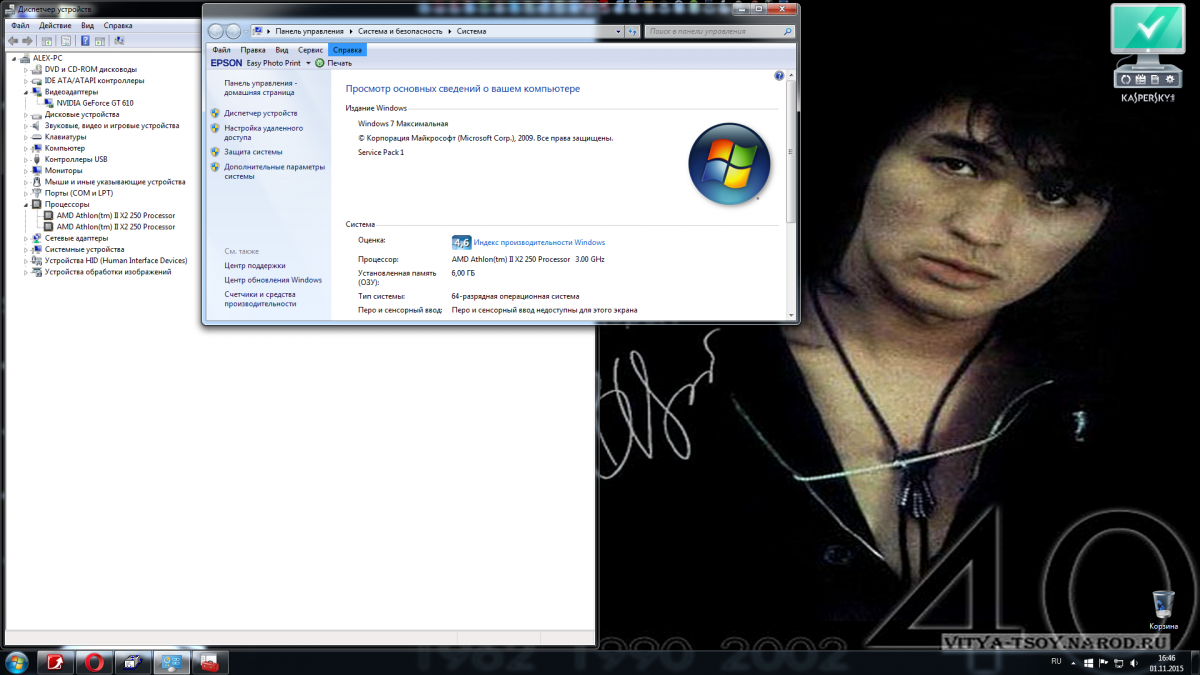This screenshot has width=1200, height=675.
Task: Expand the Сетевые адаптеры node
Action: point(26,238)
